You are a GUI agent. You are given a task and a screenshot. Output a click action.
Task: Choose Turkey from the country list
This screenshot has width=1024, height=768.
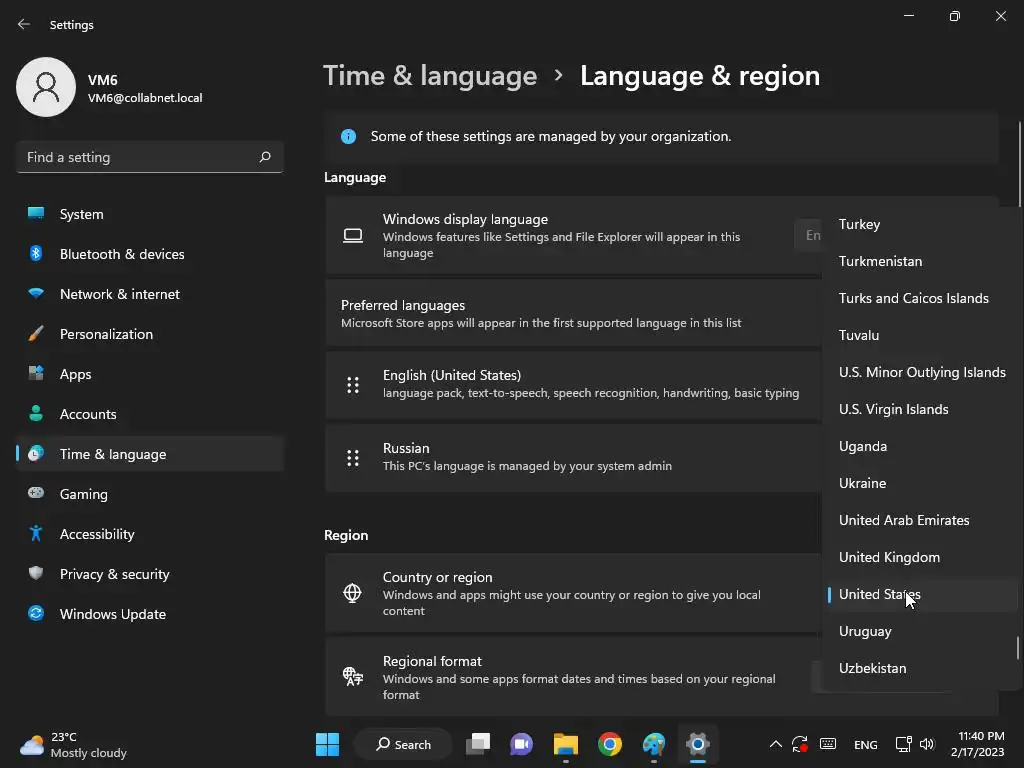click(x=920, y=224)
